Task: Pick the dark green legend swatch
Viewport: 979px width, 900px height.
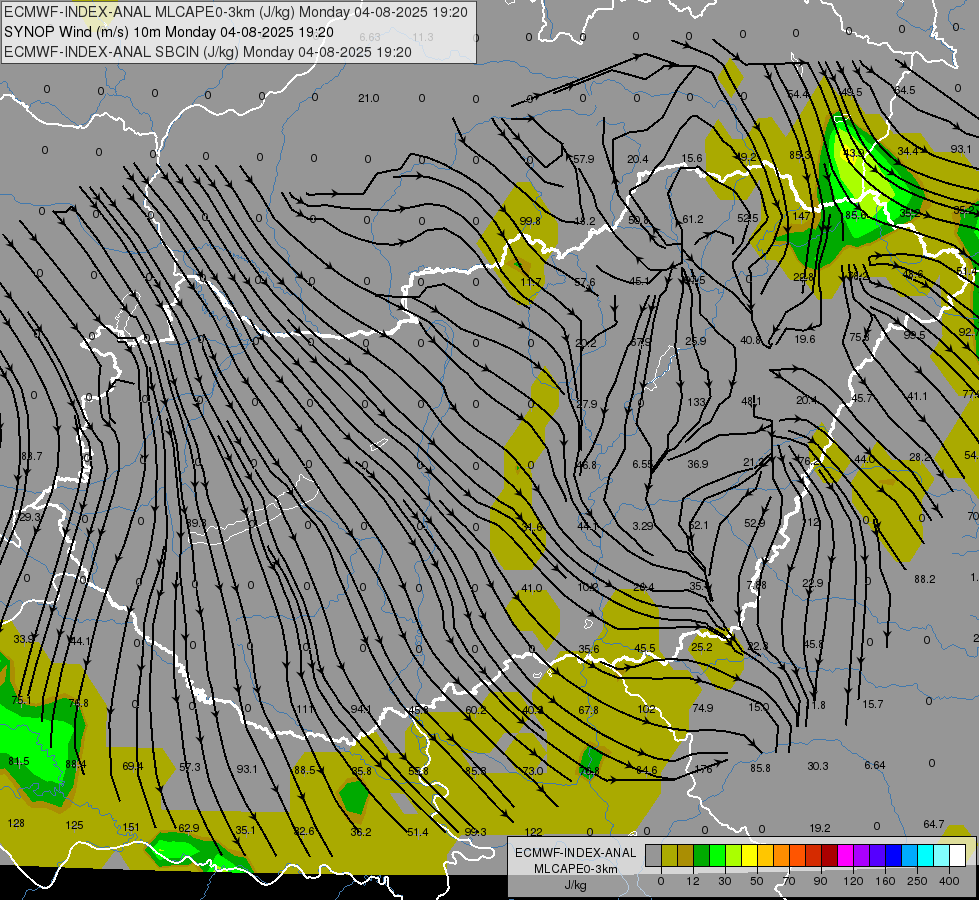Action: tap(702, 855)
